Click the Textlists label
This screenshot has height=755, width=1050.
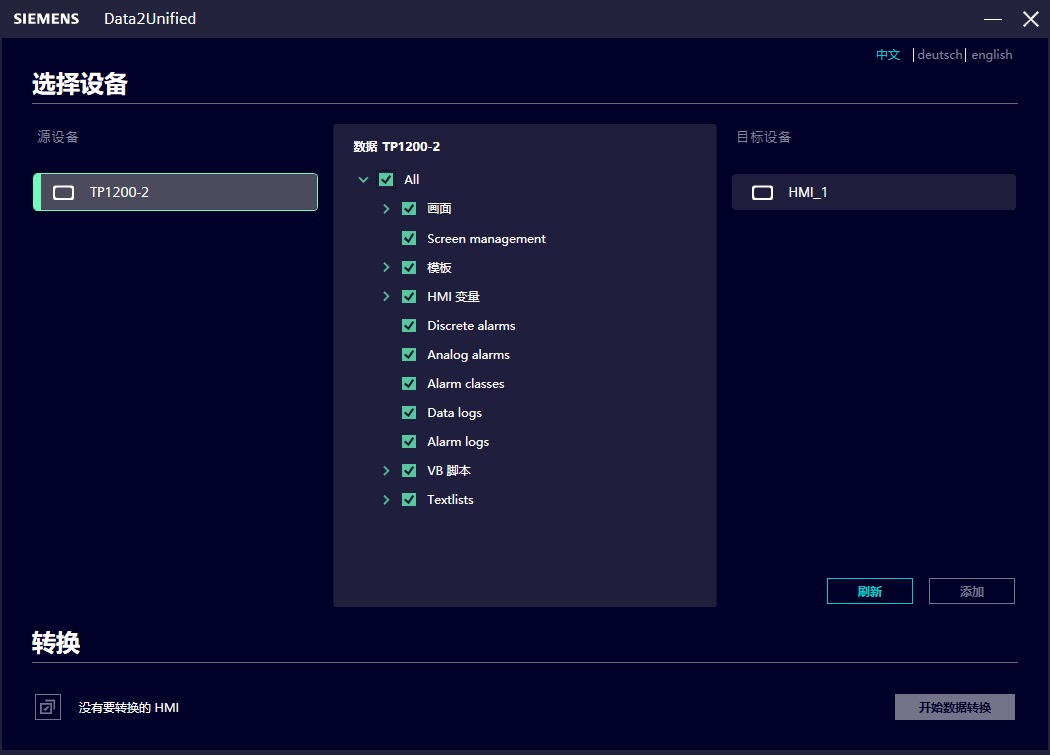450,500
